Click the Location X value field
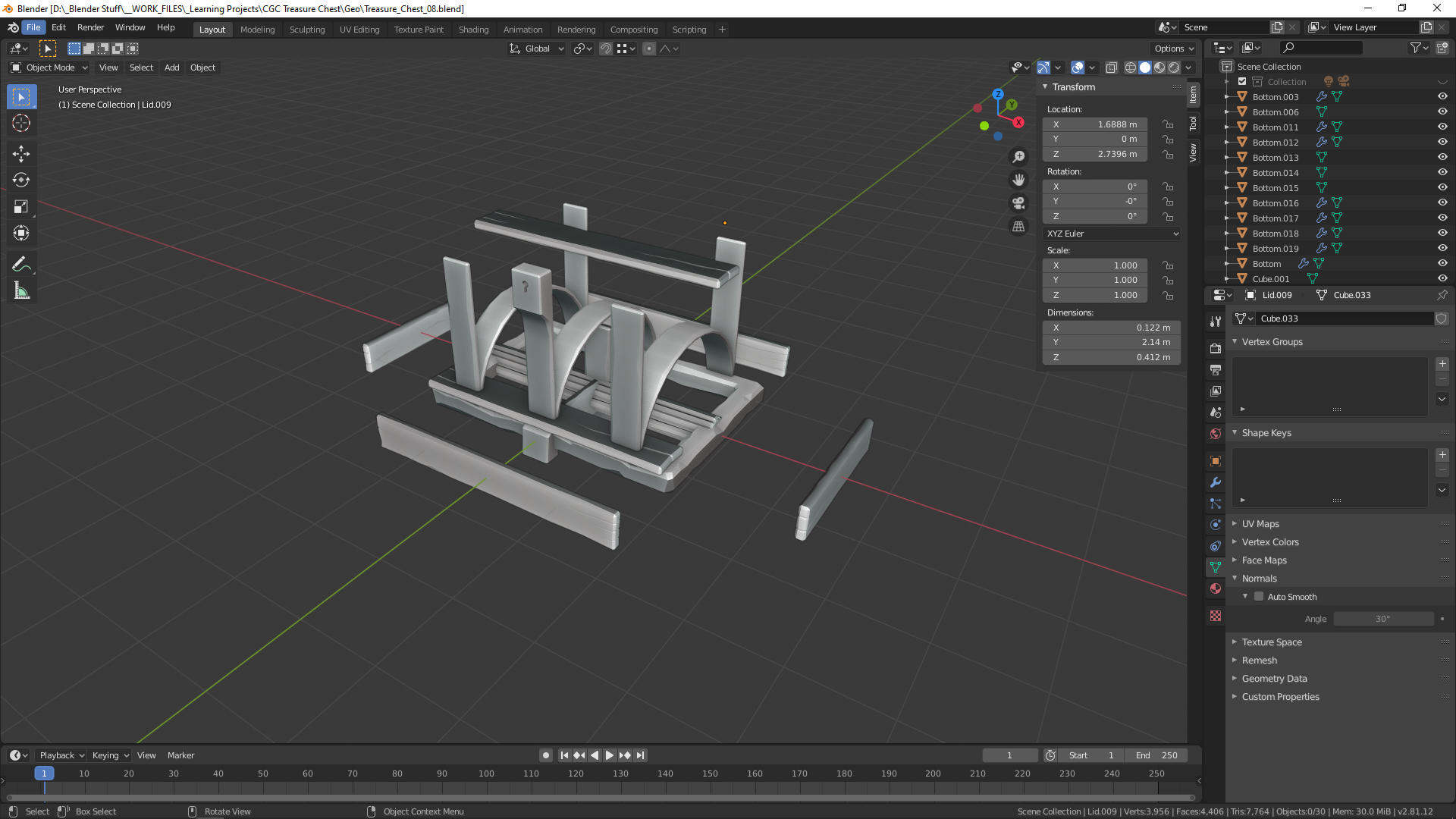Viewport: 1456px width, 819px height. point(1094,124)
